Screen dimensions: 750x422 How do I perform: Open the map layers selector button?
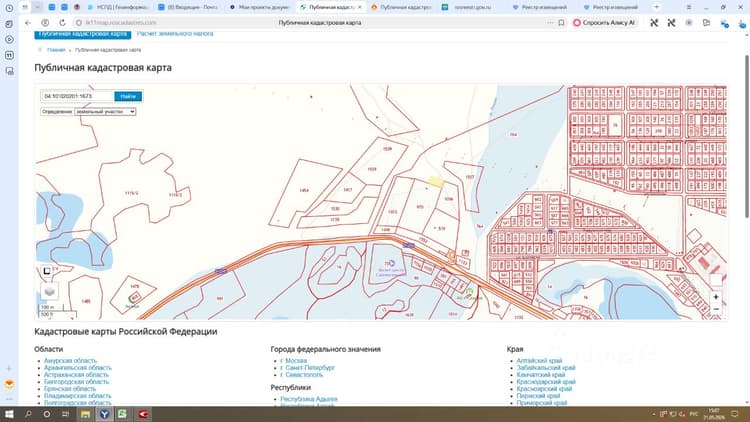[49, 291]
